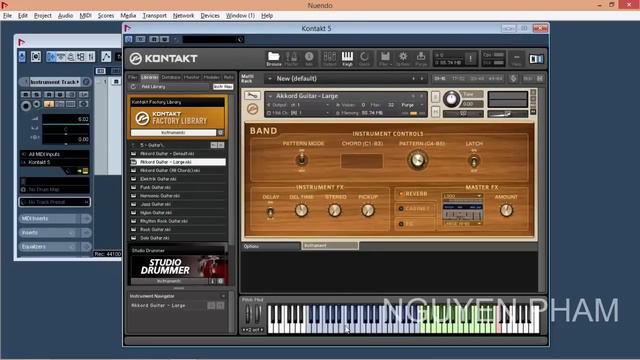Open the MIDI menu
Image resolution: width=640 pixels, height=360 pixels.
(x=85, y=16)
